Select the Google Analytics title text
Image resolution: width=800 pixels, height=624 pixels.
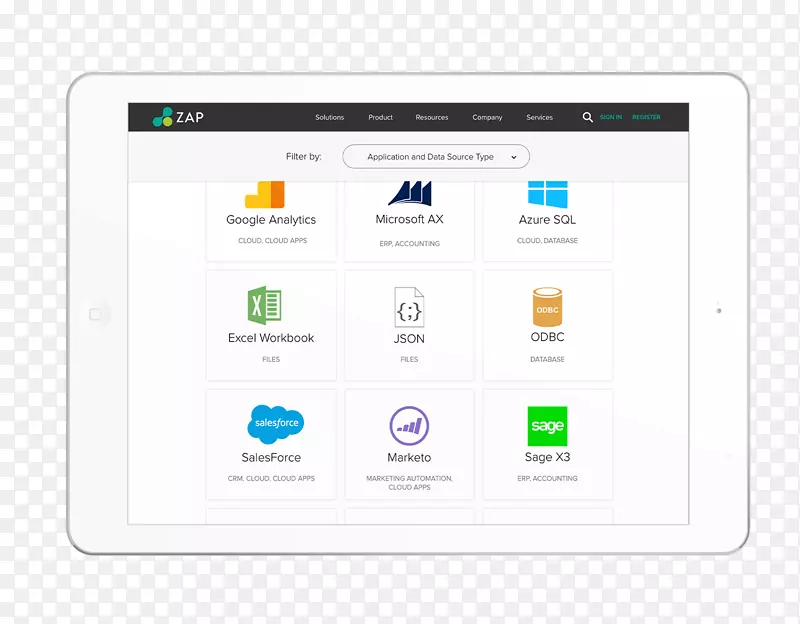(x=271, y=220)
